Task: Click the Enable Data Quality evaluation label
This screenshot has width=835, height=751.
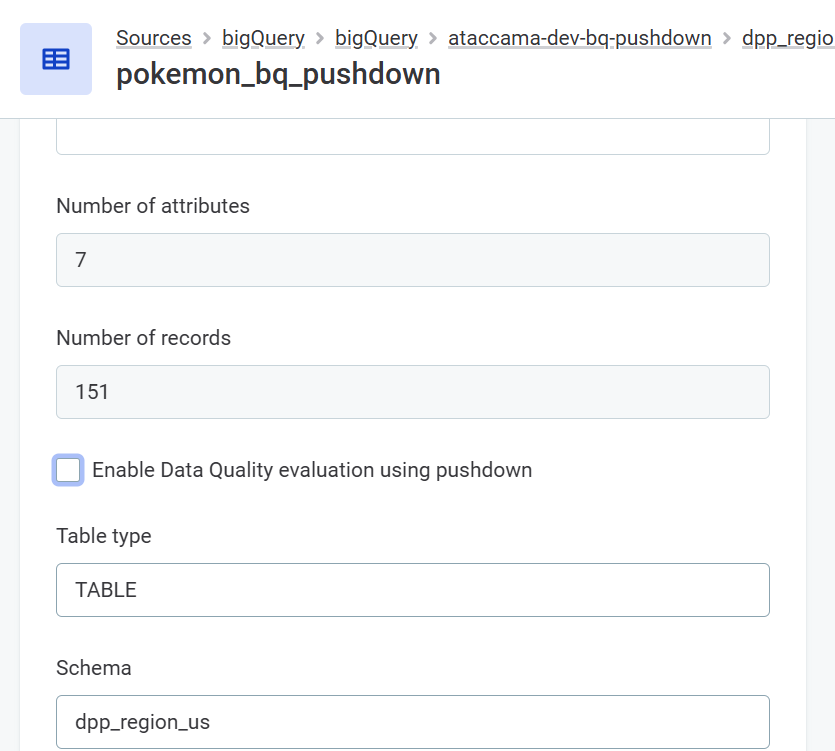Action: 312,470
